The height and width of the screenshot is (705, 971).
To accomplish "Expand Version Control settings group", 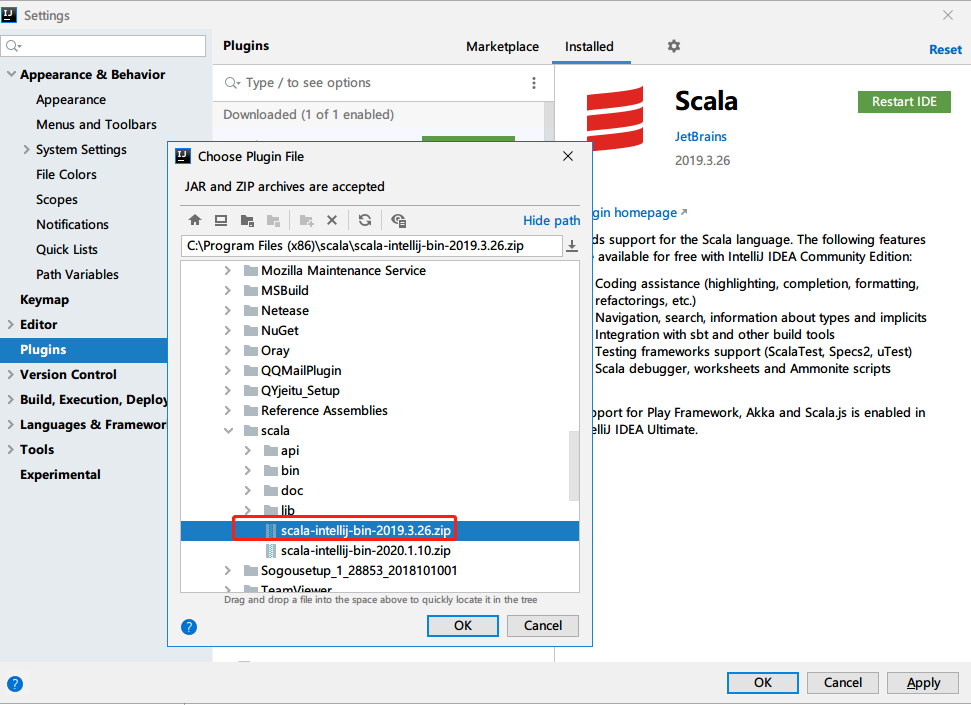I will click(11, 374).
